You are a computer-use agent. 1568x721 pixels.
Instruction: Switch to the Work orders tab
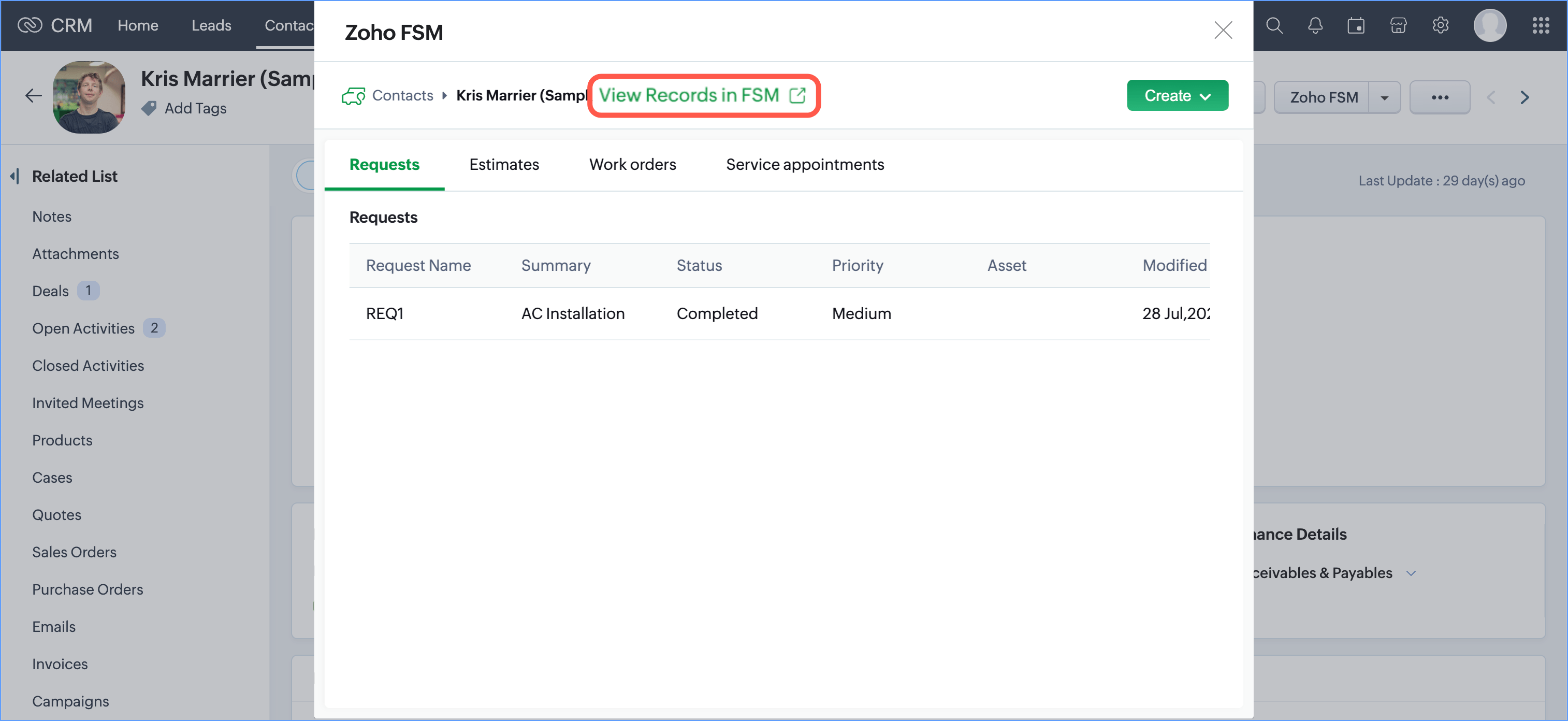(632, 164)
